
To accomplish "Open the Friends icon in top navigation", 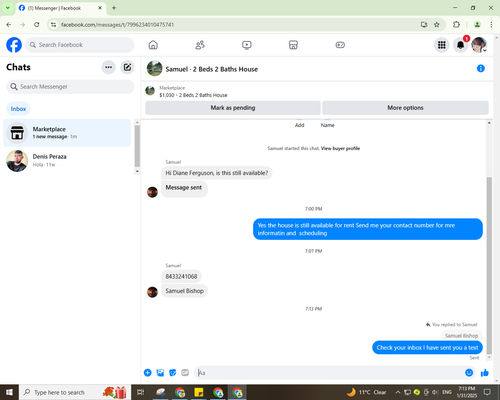I will point(200,45).
